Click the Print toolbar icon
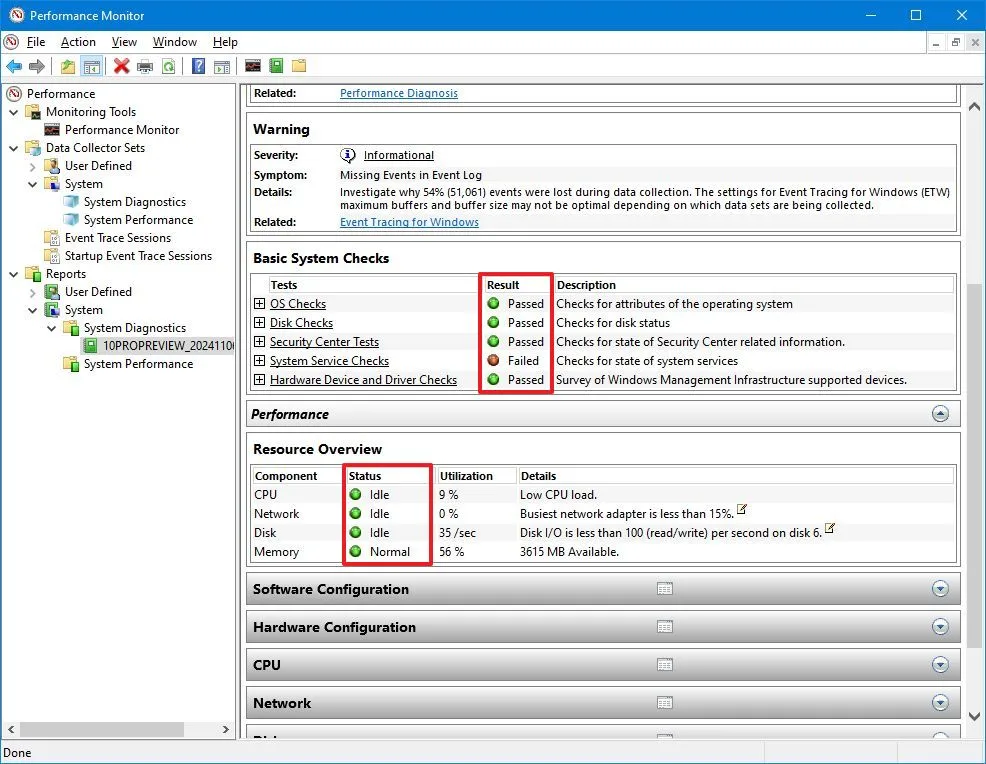This screenshot has height=764, width=986. [x=145, y=67]
